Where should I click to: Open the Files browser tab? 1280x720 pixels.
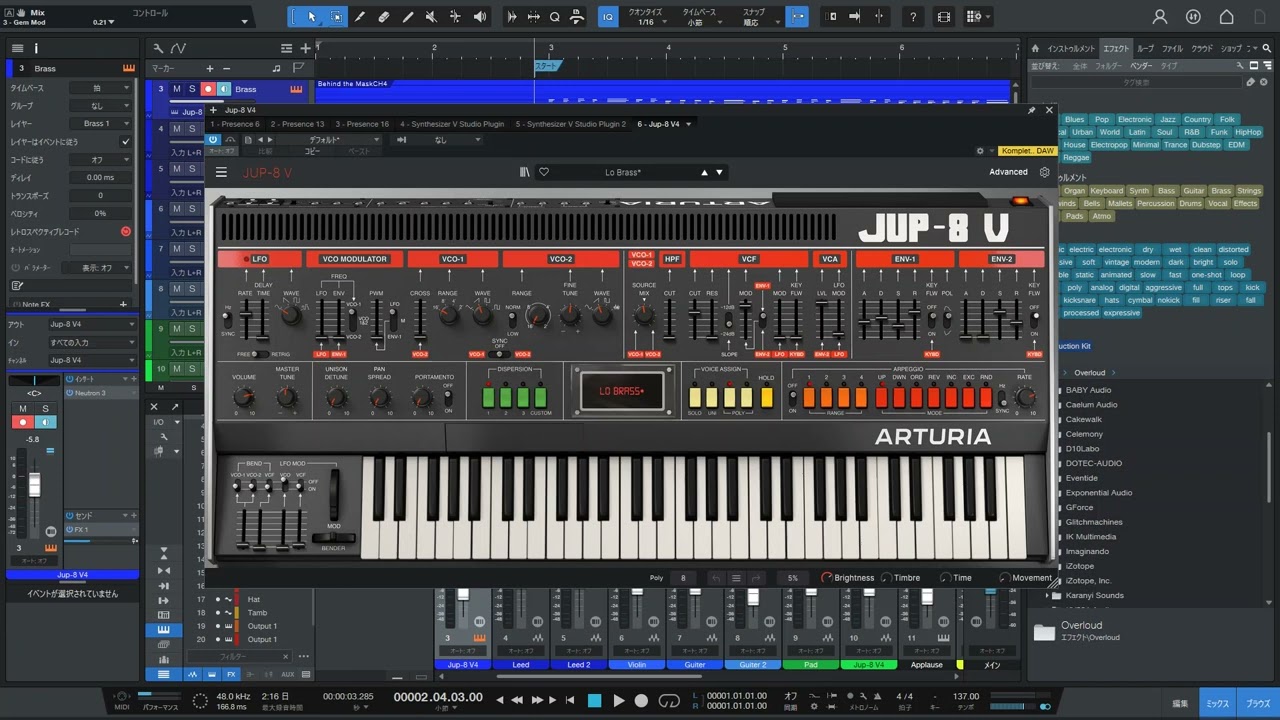coord(1172,48)
